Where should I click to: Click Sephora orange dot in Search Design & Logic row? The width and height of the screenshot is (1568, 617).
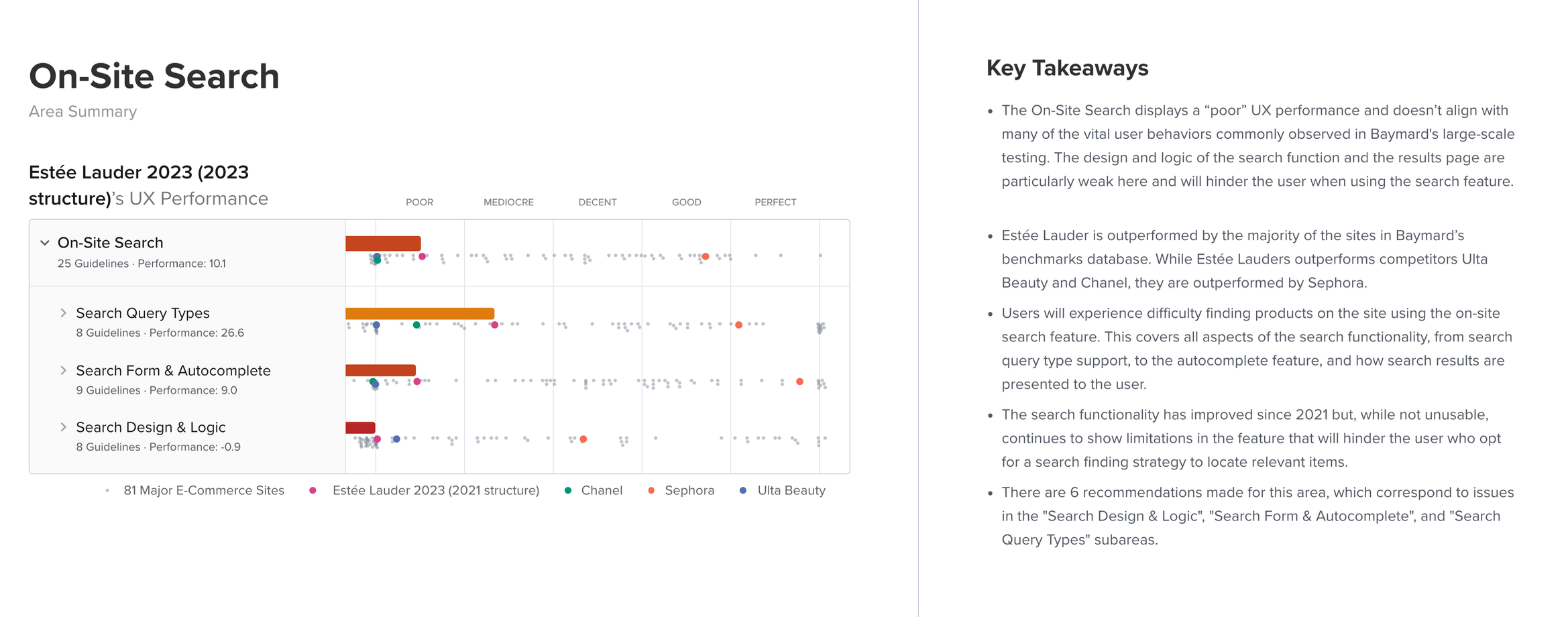[x=583, y=439]
